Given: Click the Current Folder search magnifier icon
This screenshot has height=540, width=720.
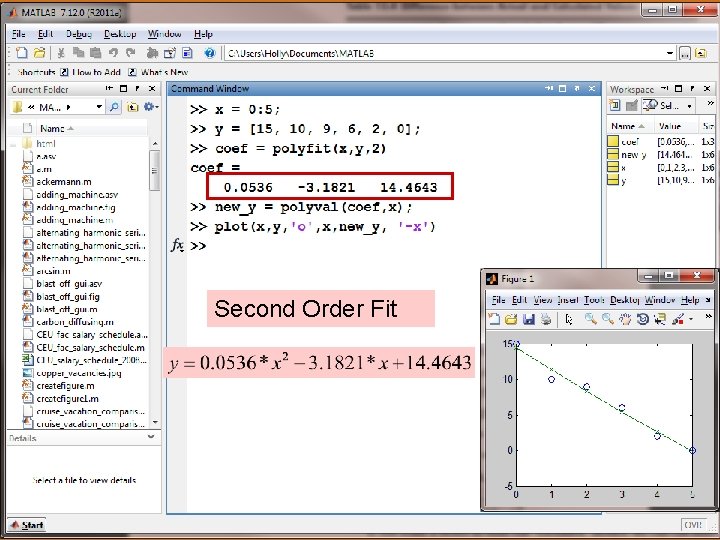Looking at the screenshot, I should pos(114,107).
